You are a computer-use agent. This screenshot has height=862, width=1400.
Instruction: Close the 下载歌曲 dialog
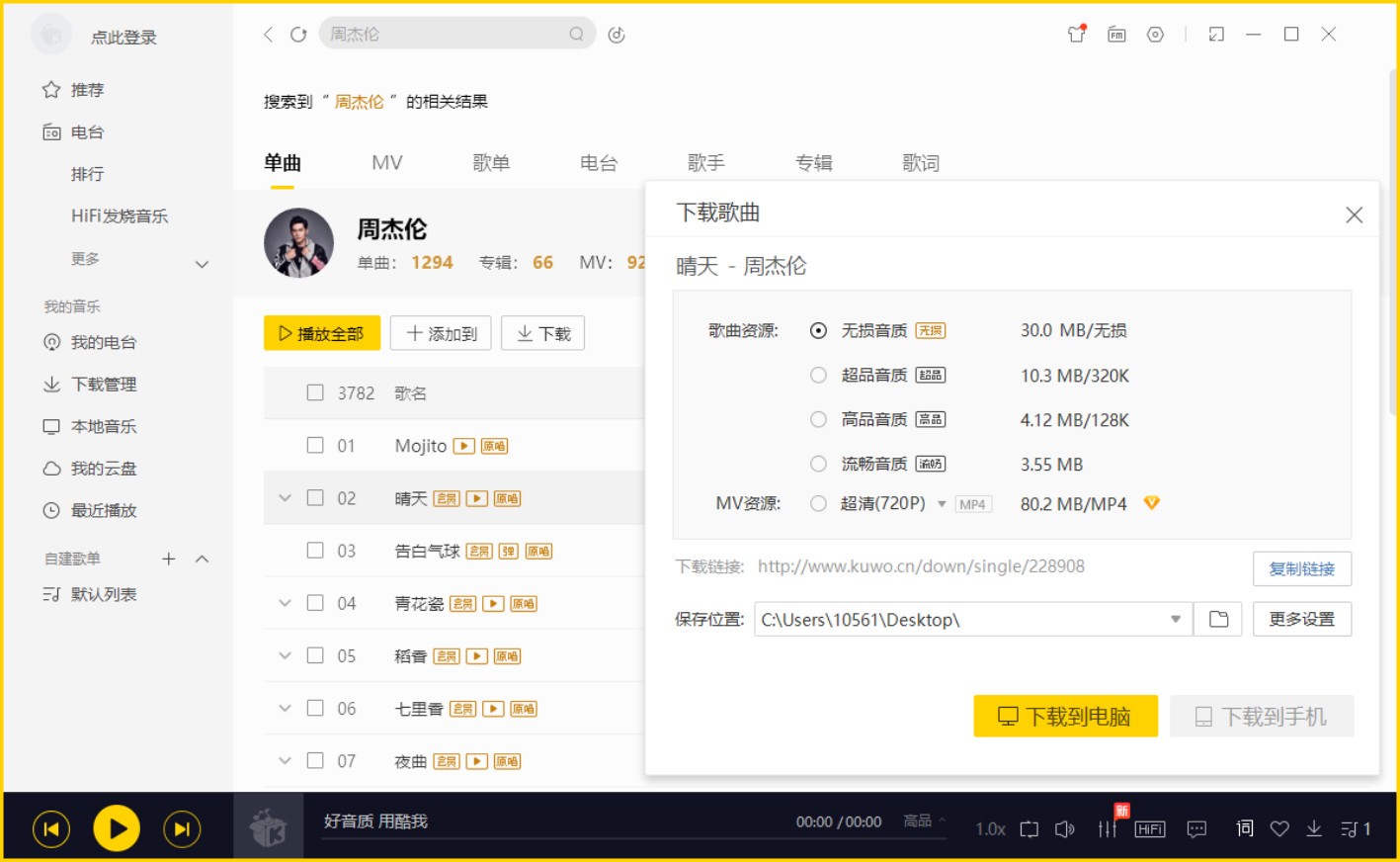point(1354,215)
